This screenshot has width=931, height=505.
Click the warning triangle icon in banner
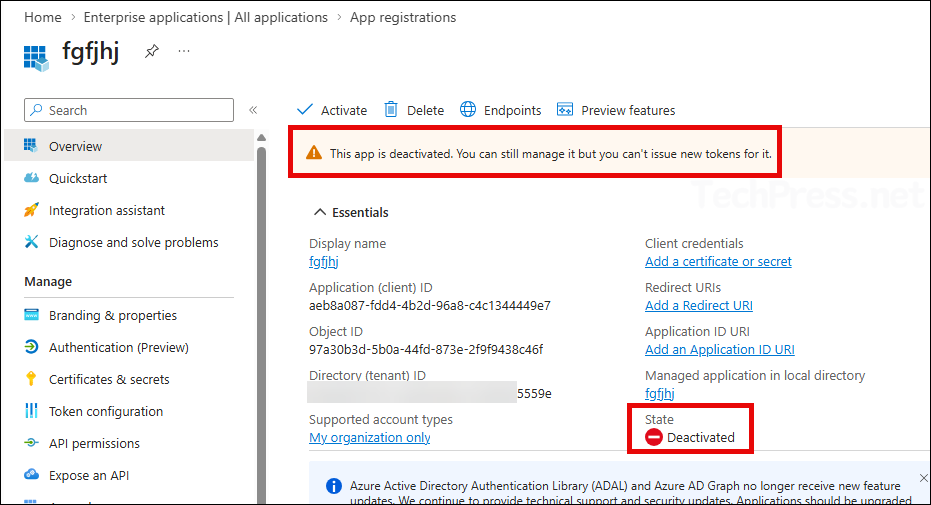pyautogui.click(x=314, y=153)
